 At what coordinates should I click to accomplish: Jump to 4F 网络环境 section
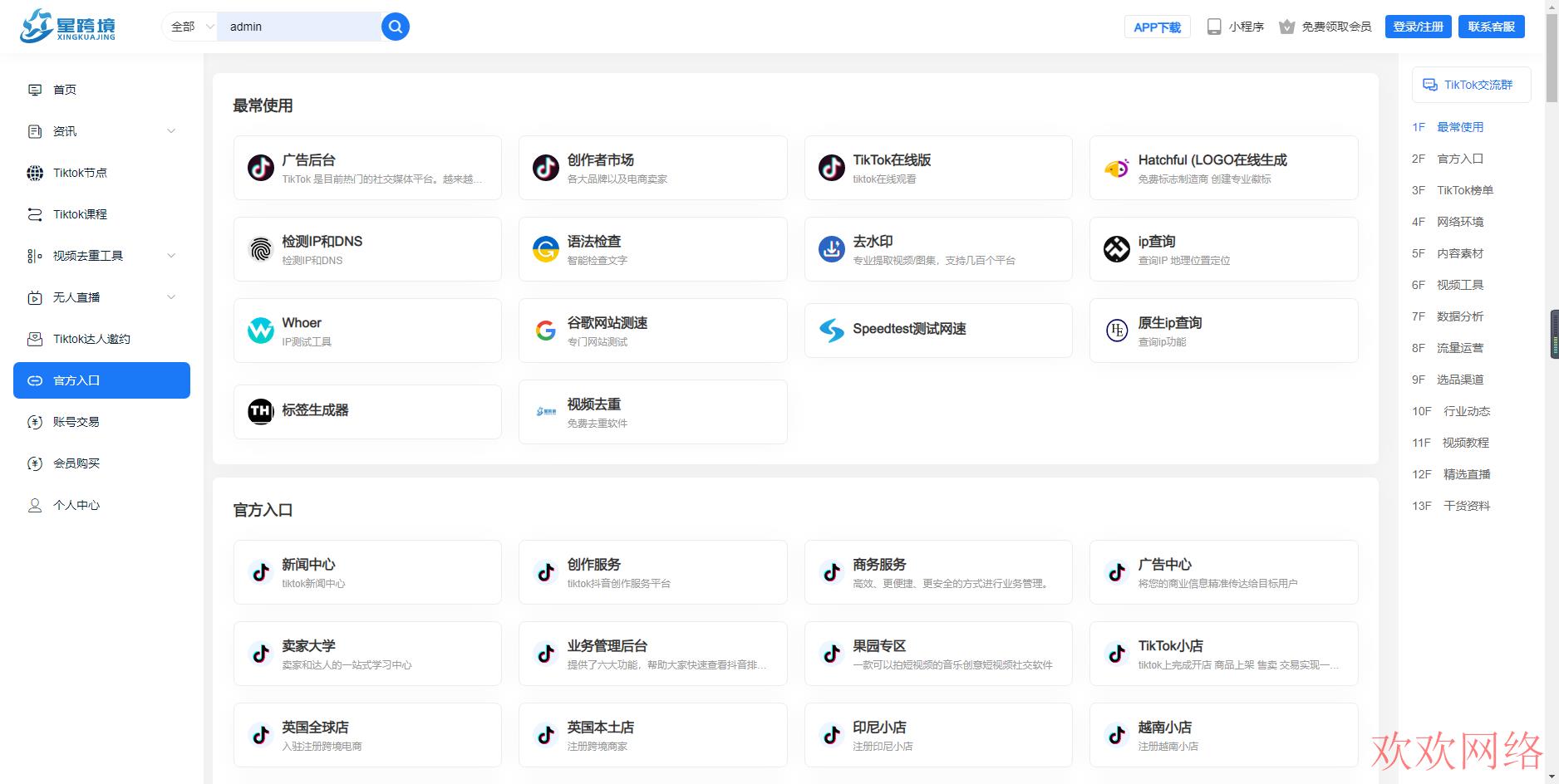pos(1448,222)
